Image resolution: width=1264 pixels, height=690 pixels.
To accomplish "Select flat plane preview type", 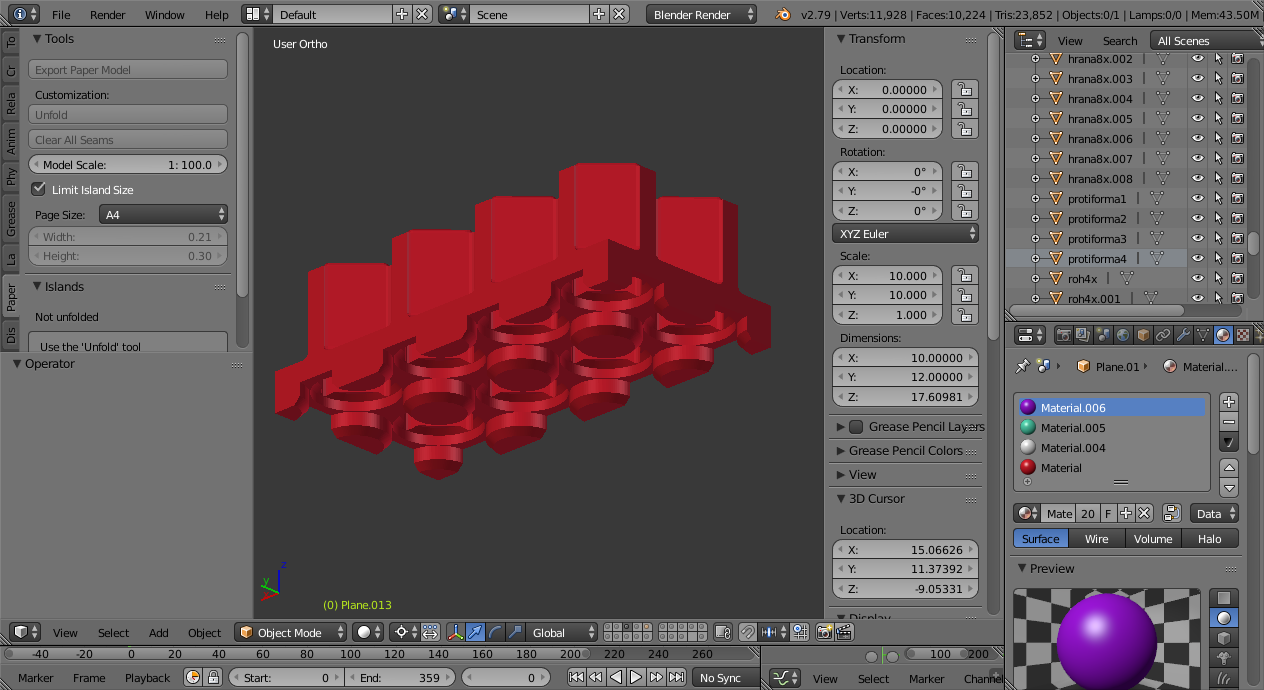I will coord(1224,598).
